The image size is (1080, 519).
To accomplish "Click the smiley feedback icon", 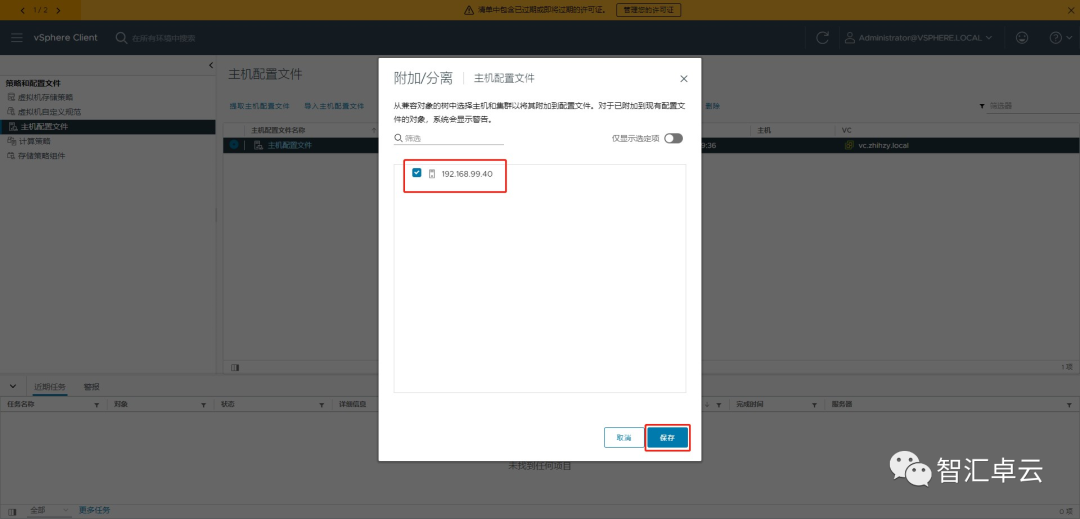I will 1022,38.
